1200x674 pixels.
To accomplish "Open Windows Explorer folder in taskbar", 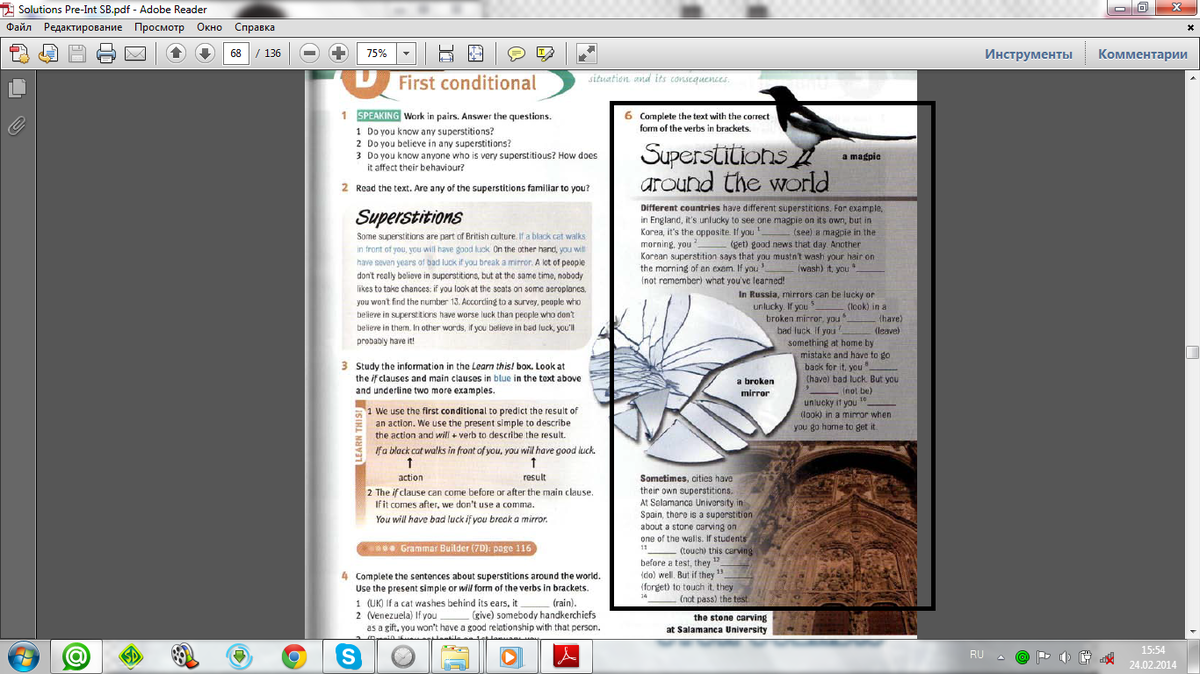I will [x=456, y=657].
